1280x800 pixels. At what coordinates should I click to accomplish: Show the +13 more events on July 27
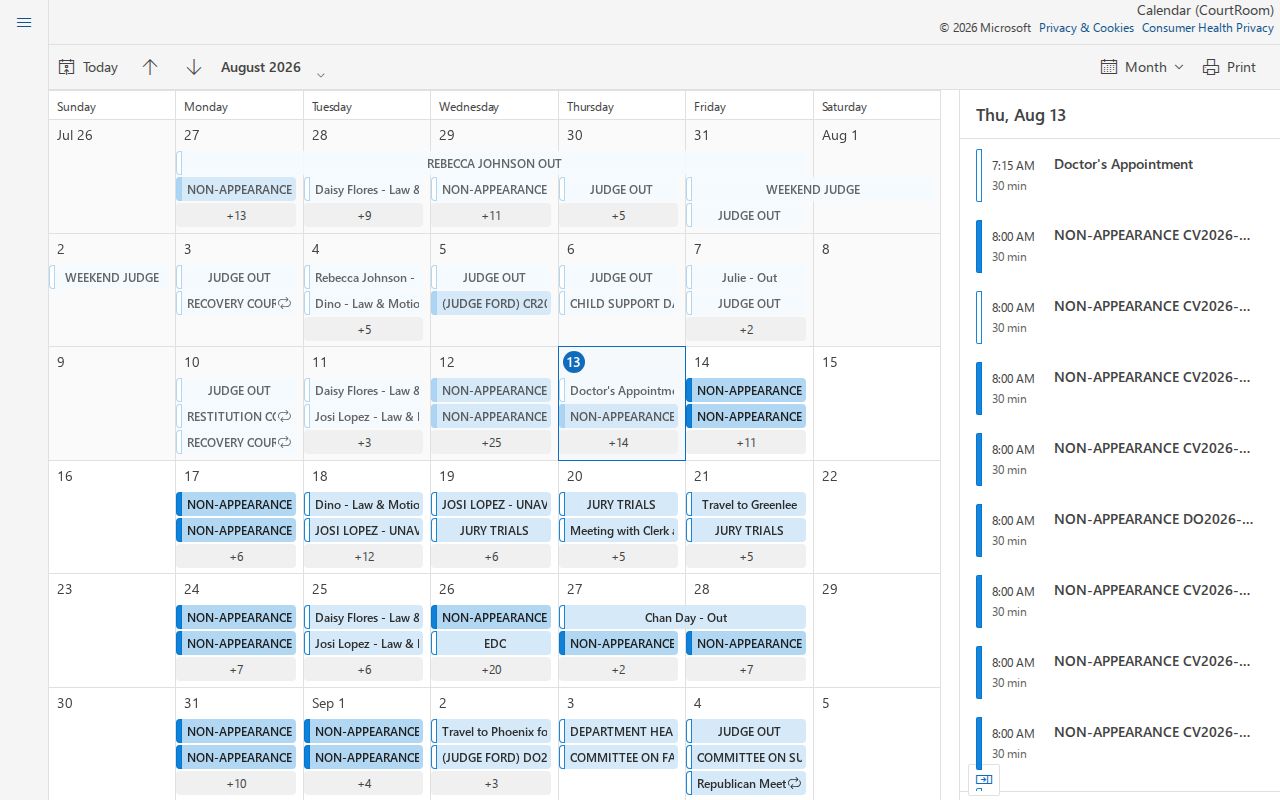coord(237,215)
